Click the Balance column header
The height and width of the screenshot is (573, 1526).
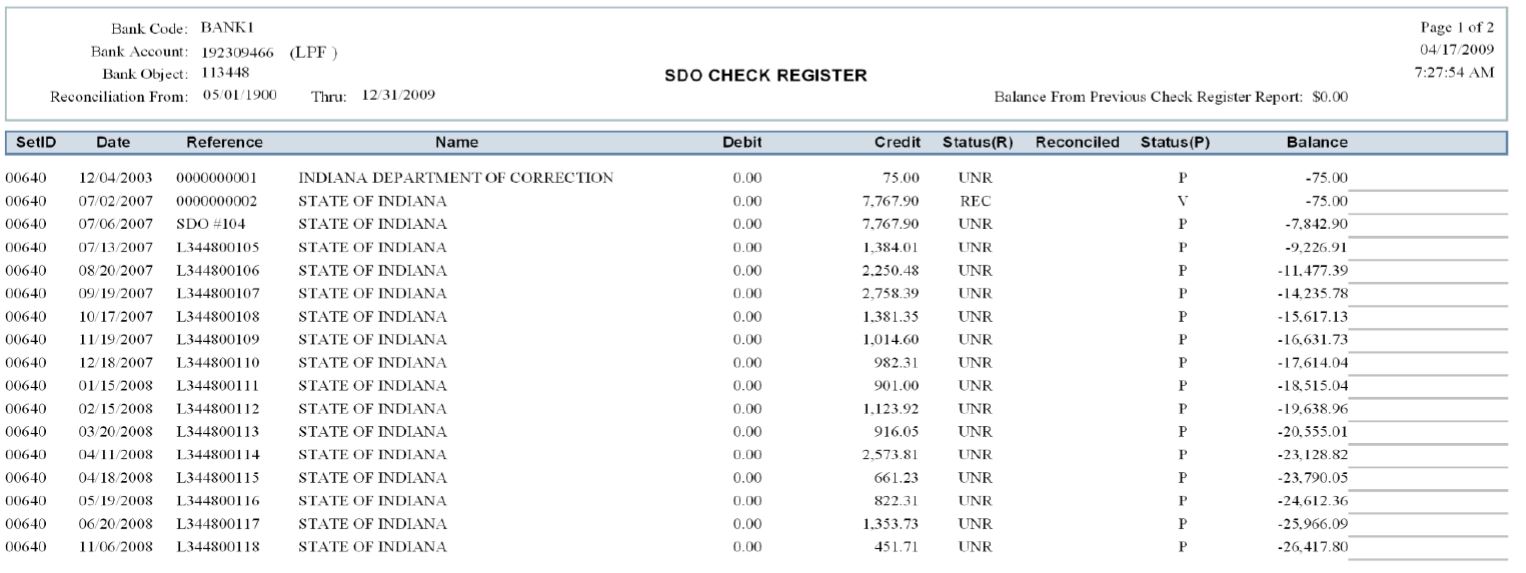click(x=1316, y=143)
